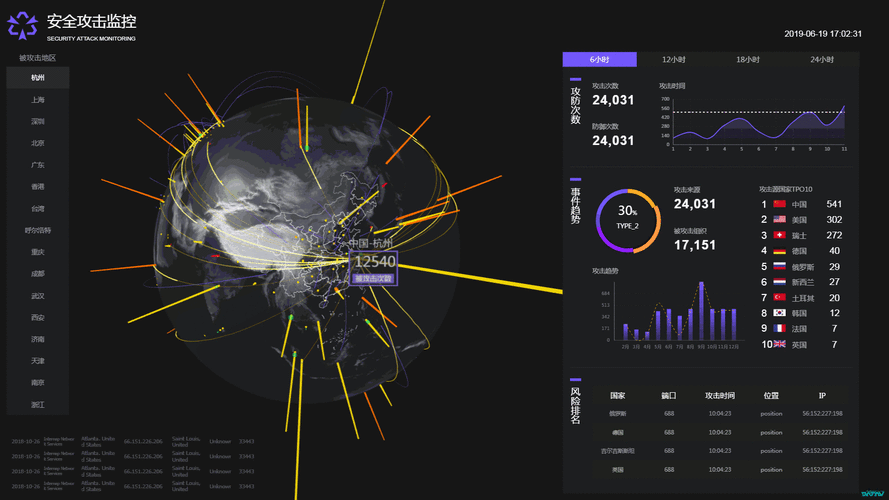Image resolution: width=889 pixels, height=500 pixels.
Task: Switch to the 6小时 time range tab
Action: (599, 60)
